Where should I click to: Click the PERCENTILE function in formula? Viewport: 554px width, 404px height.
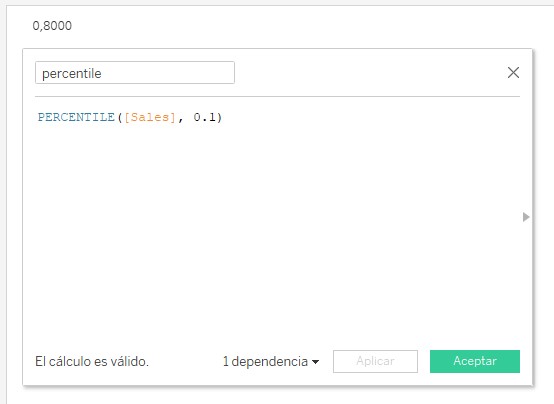[x=76, y=117]
